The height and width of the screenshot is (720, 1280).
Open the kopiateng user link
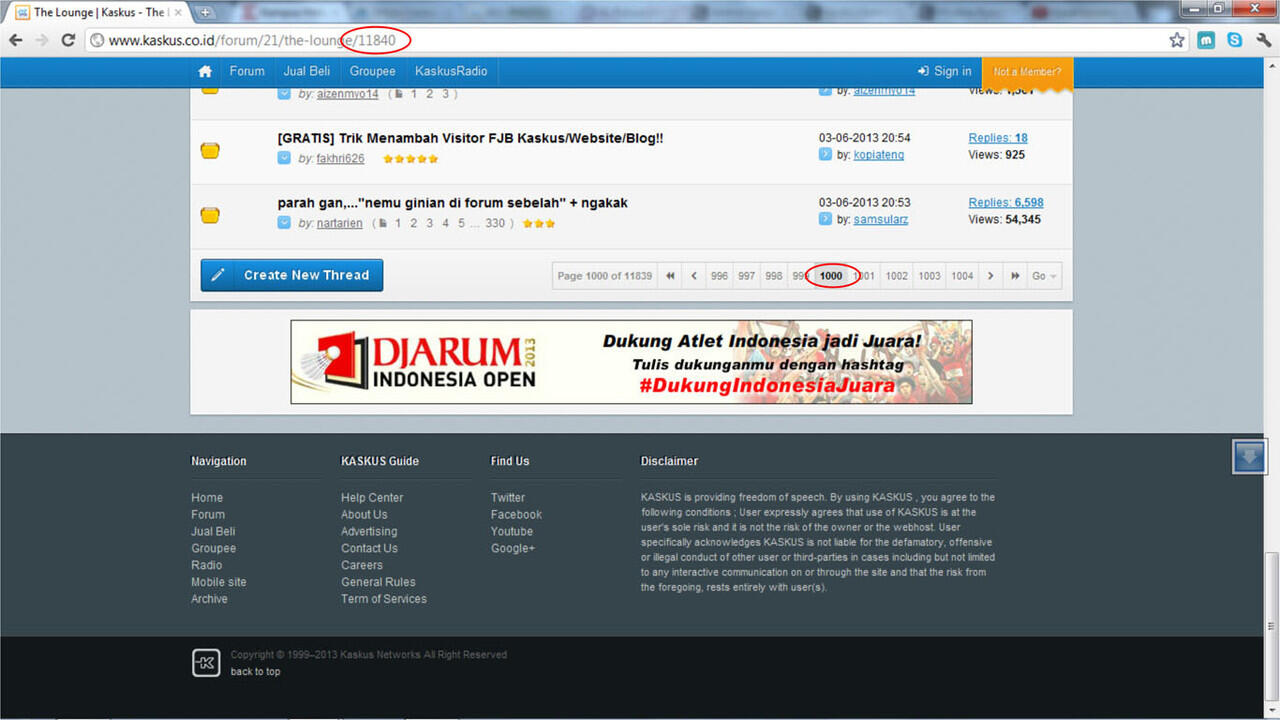[879, 155]
